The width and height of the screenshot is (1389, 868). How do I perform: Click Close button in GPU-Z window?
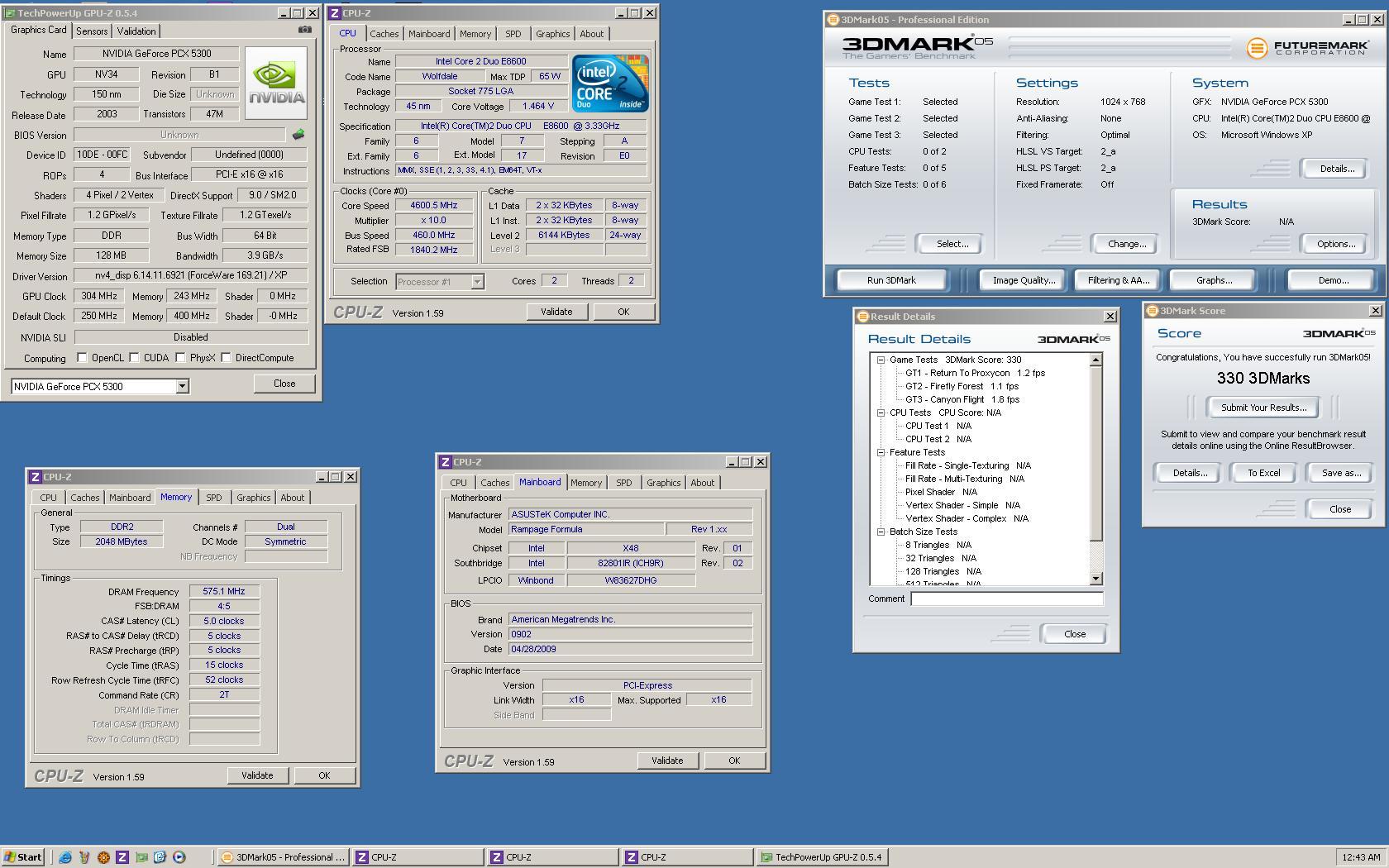coord(284,384)
